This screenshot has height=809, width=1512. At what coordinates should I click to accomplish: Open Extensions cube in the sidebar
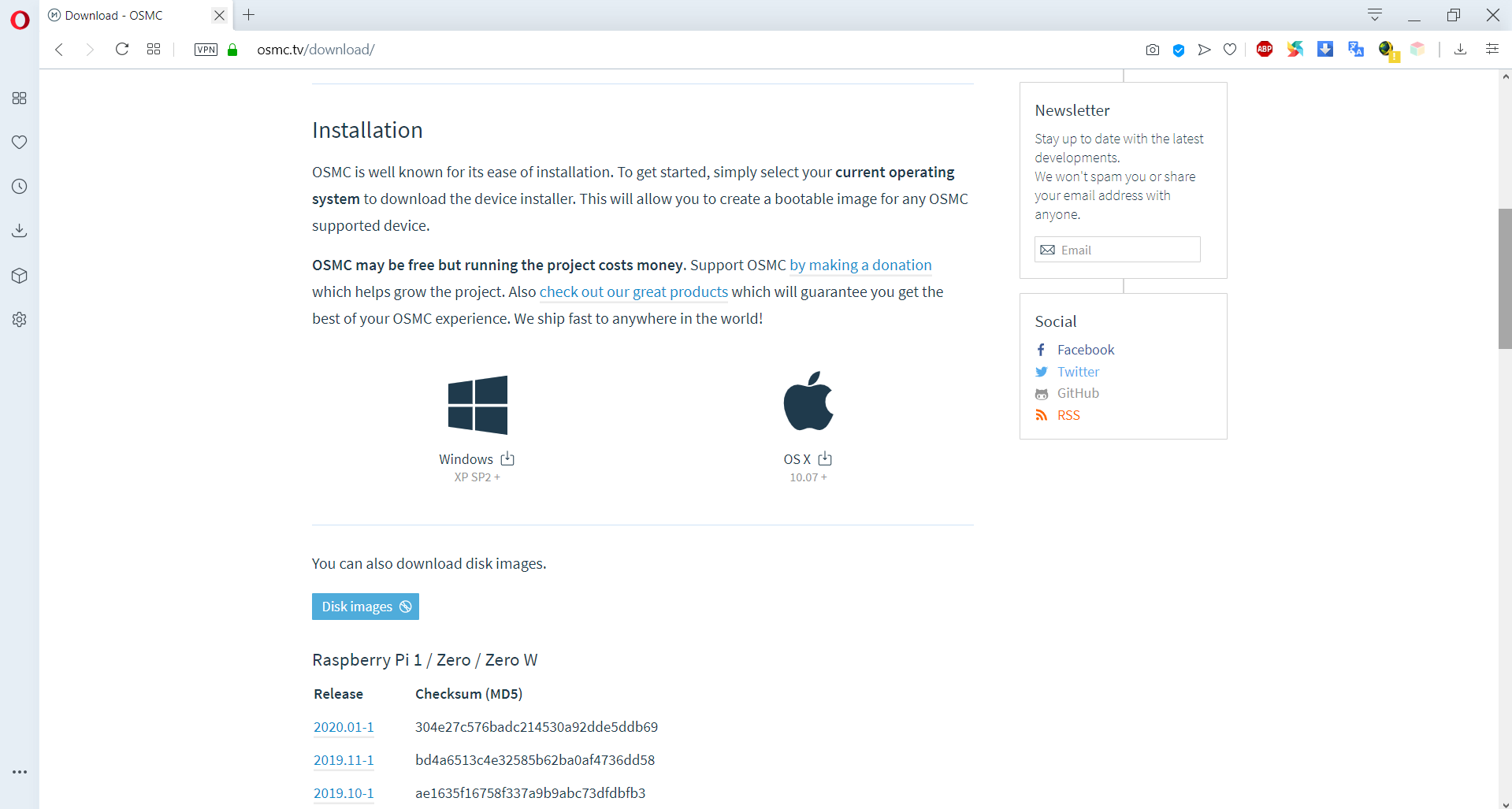point(20,276)
